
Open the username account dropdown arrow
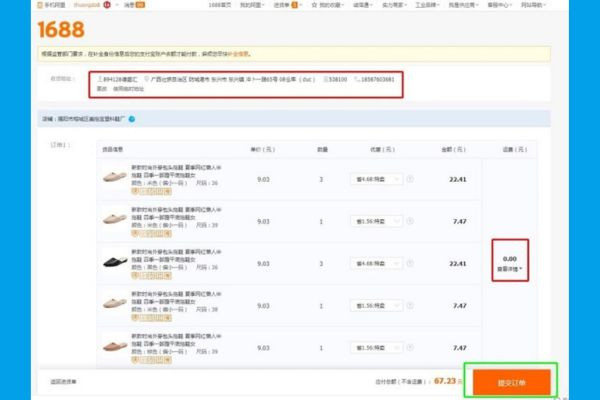point(117,5)
